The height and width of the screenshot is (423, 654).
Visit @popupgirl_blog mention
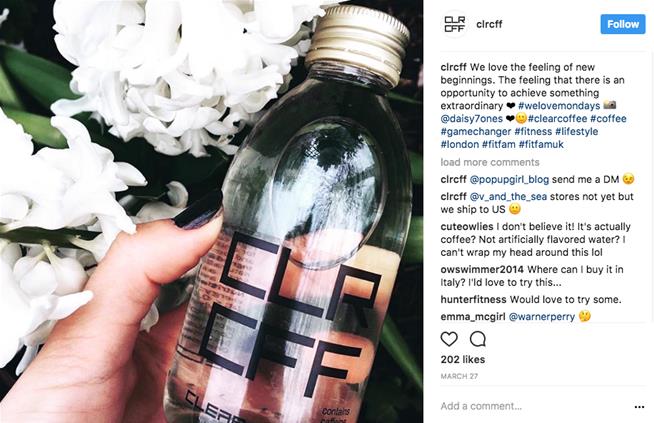click(509, 179)
